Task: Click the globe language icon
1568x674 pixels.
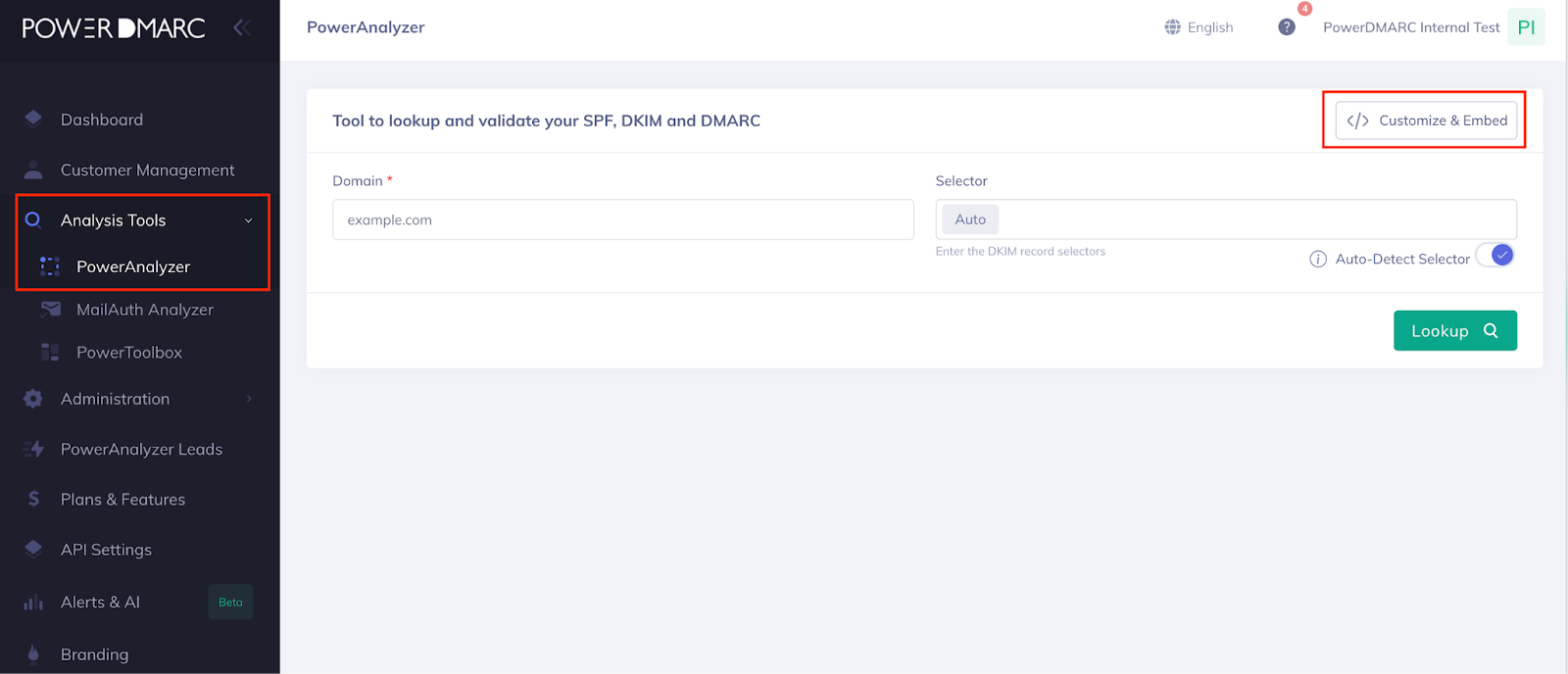Action: pyautogui.click(x=1172, y=27)
